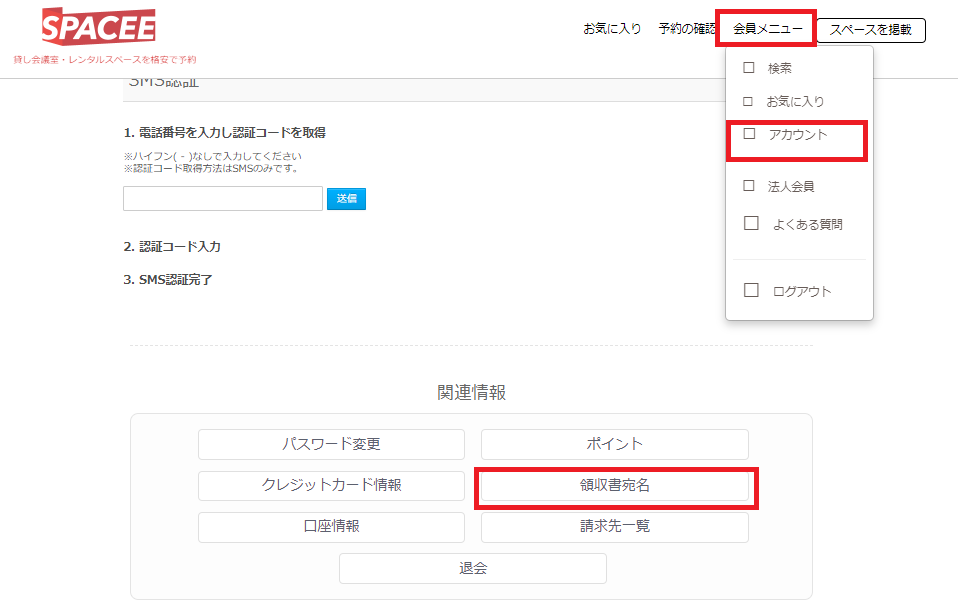Screen dimensions: 958x612
Task: Open お気に入り in the top navigation
Action: coord(612,29)
